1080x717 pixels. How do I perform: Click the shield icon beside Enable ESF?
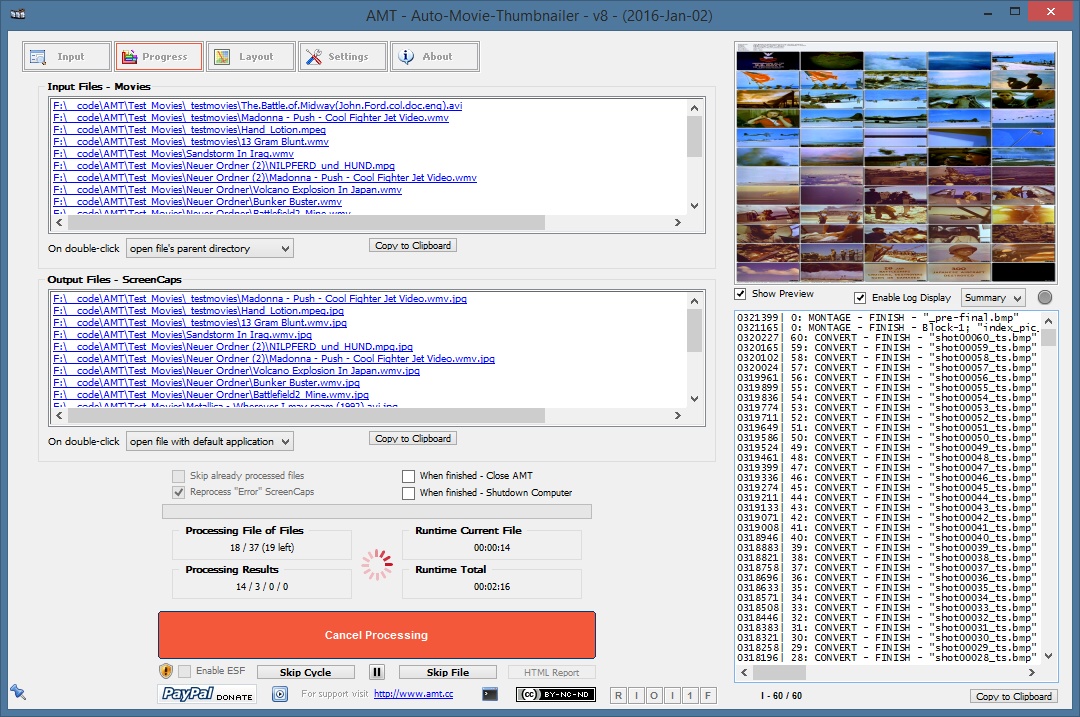point(166,672)
